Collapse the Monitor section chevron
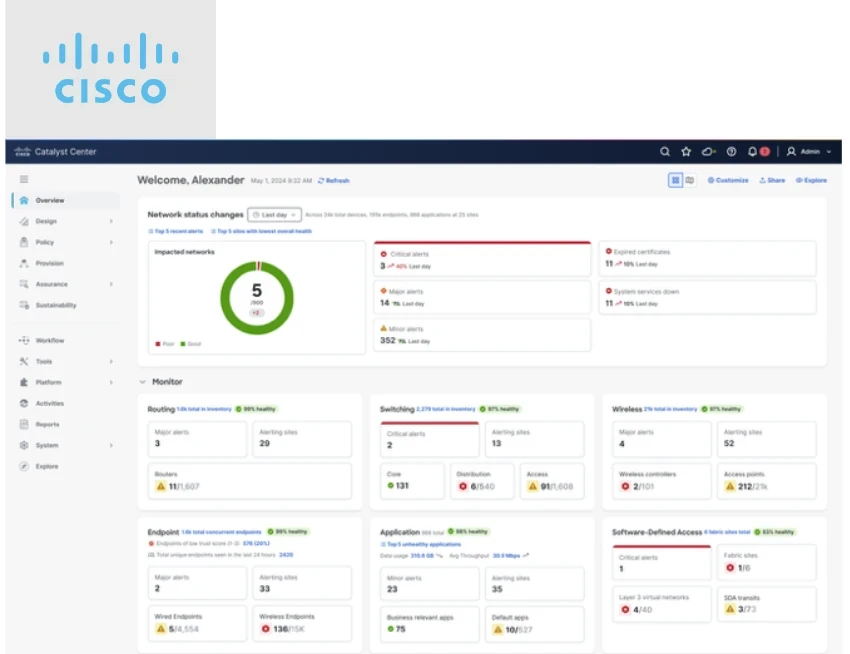 (142, 382)
